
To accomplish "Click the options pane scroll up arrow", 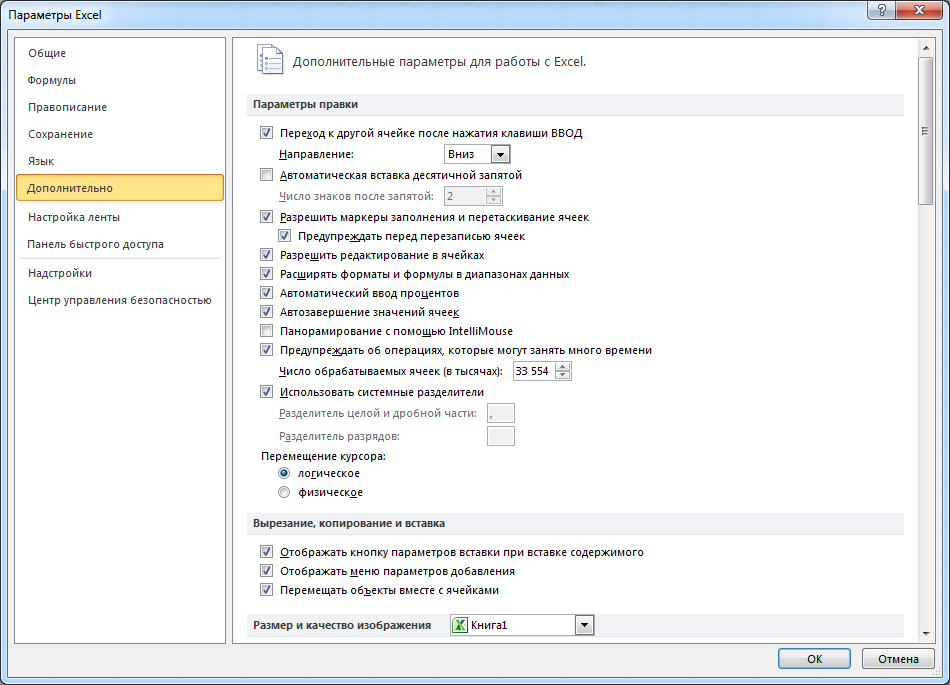I will (x=925, y=48).
